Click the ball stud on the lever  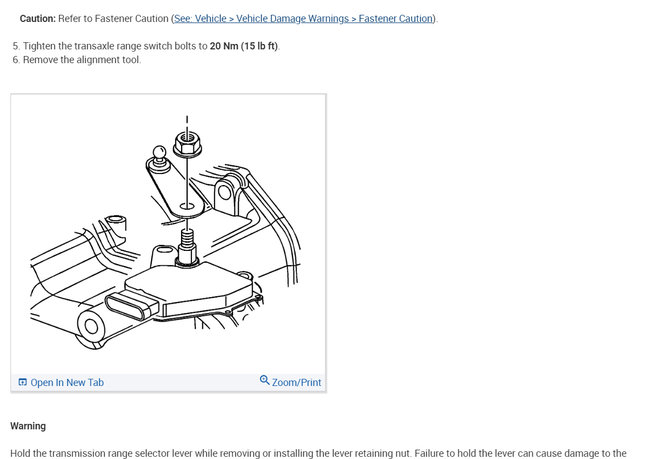pos(159,157)
